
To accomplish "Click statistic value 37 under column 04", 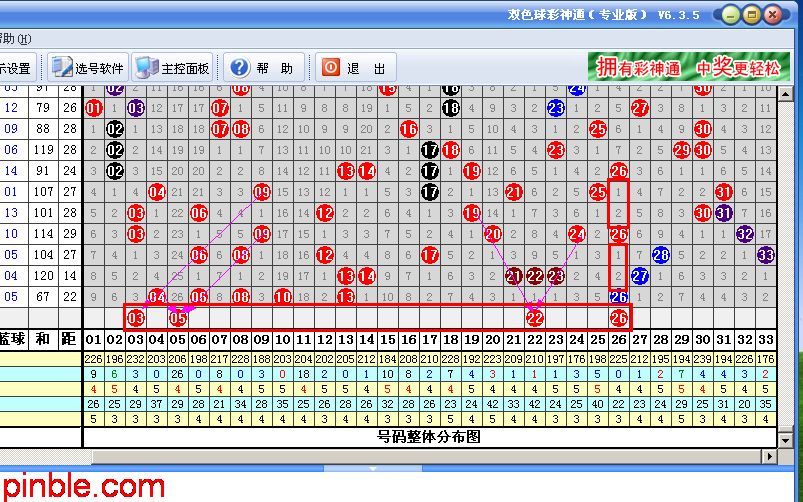I will (157, 404).
